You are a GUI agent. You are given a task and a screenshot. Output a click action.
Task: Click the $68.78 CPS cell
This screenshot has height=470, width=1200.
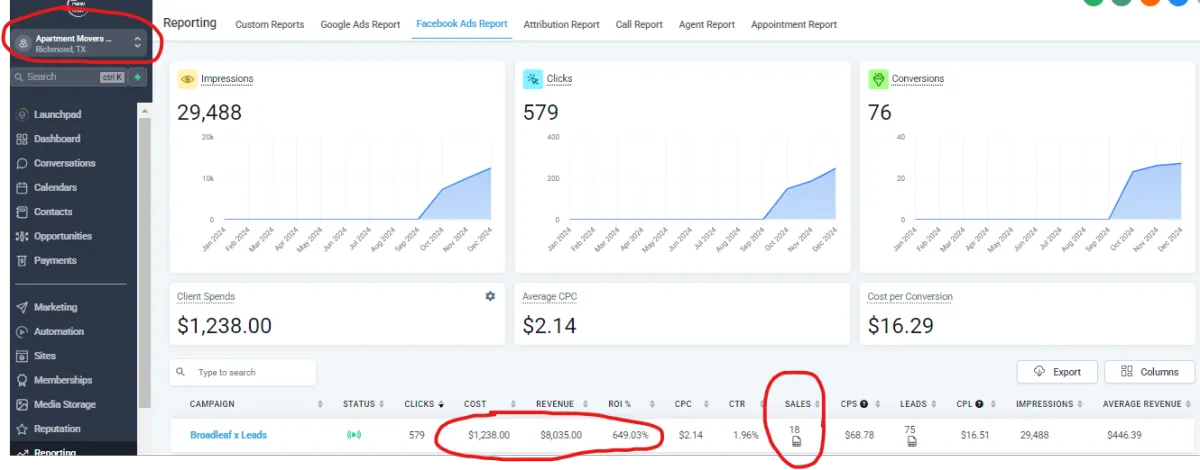tap(858, 435)
